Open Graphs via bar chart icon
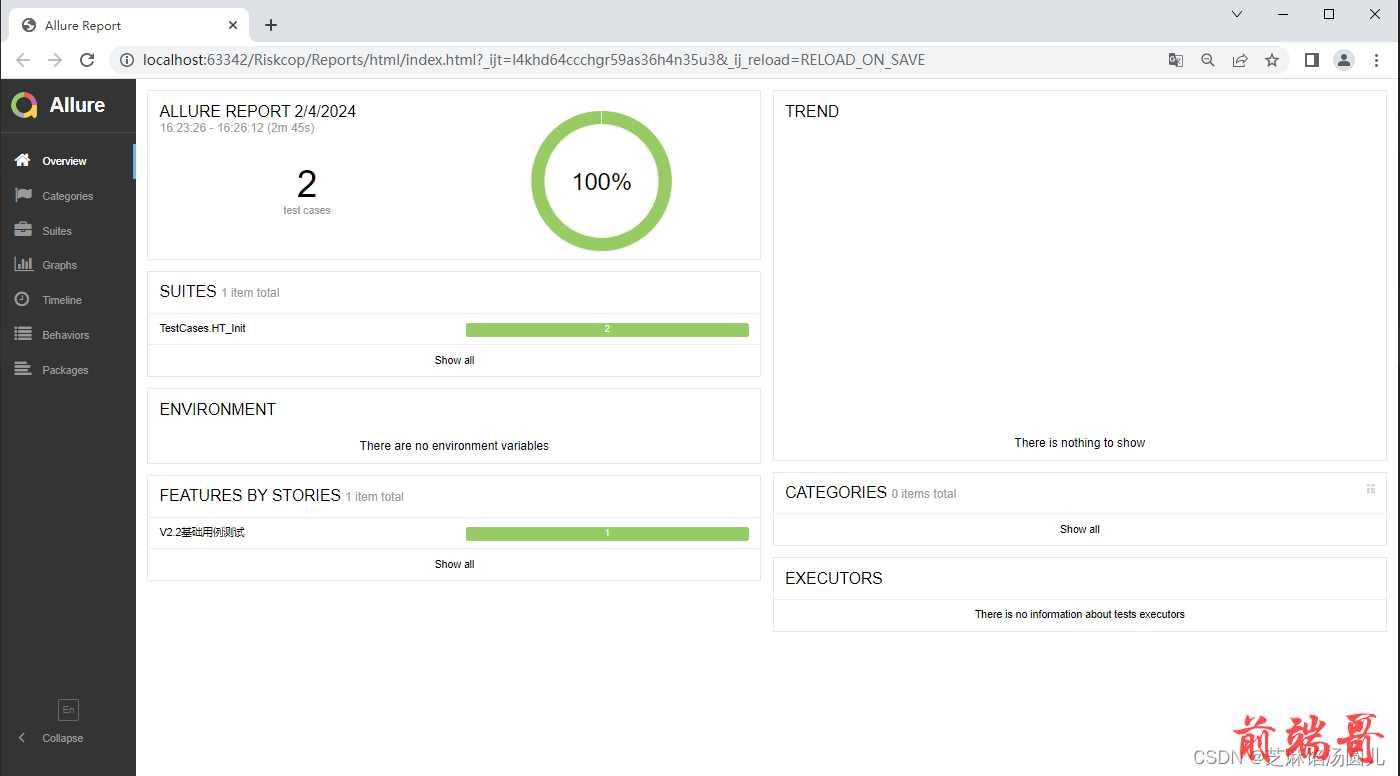This screenshot has width=1400, height=776. (22, 264)
